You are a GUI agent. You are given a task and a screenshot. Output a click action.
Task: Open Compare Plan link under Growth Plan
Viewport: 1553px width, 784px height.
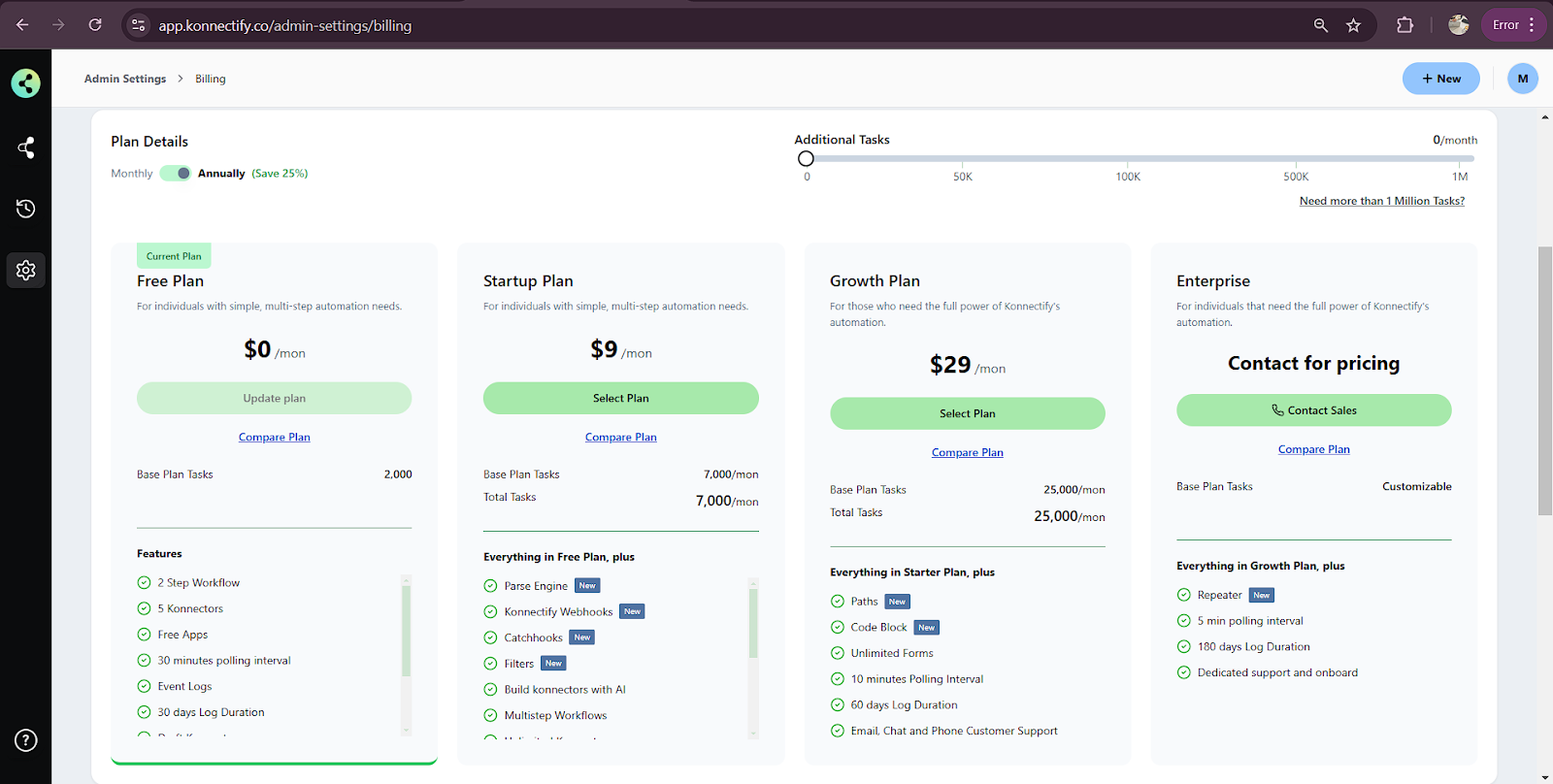pyautogui.click(x=968, y=453)
